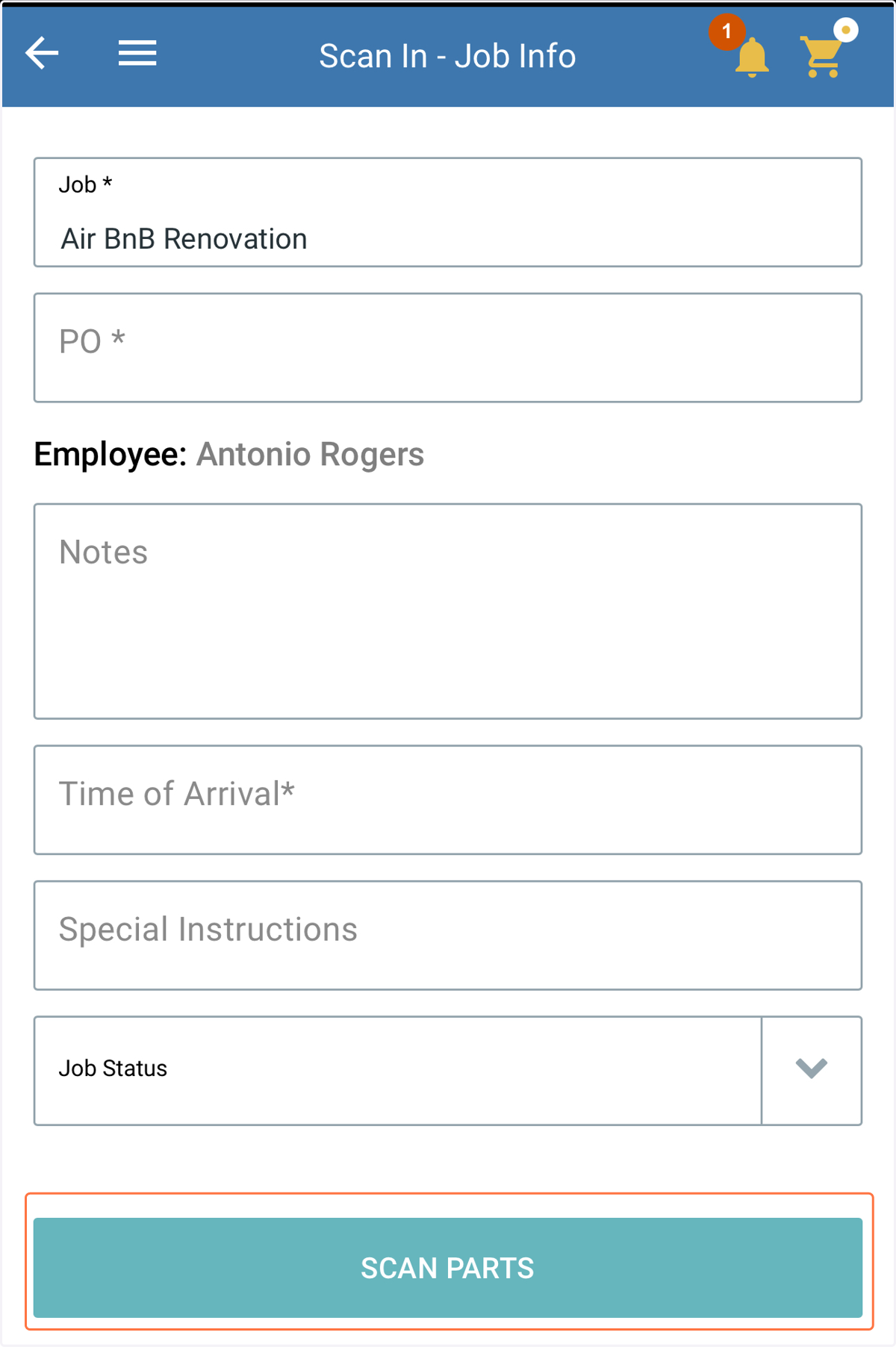The image size is (896, 1347).
Task: Tap the Scan In - Job Info title
Action: 447,56
